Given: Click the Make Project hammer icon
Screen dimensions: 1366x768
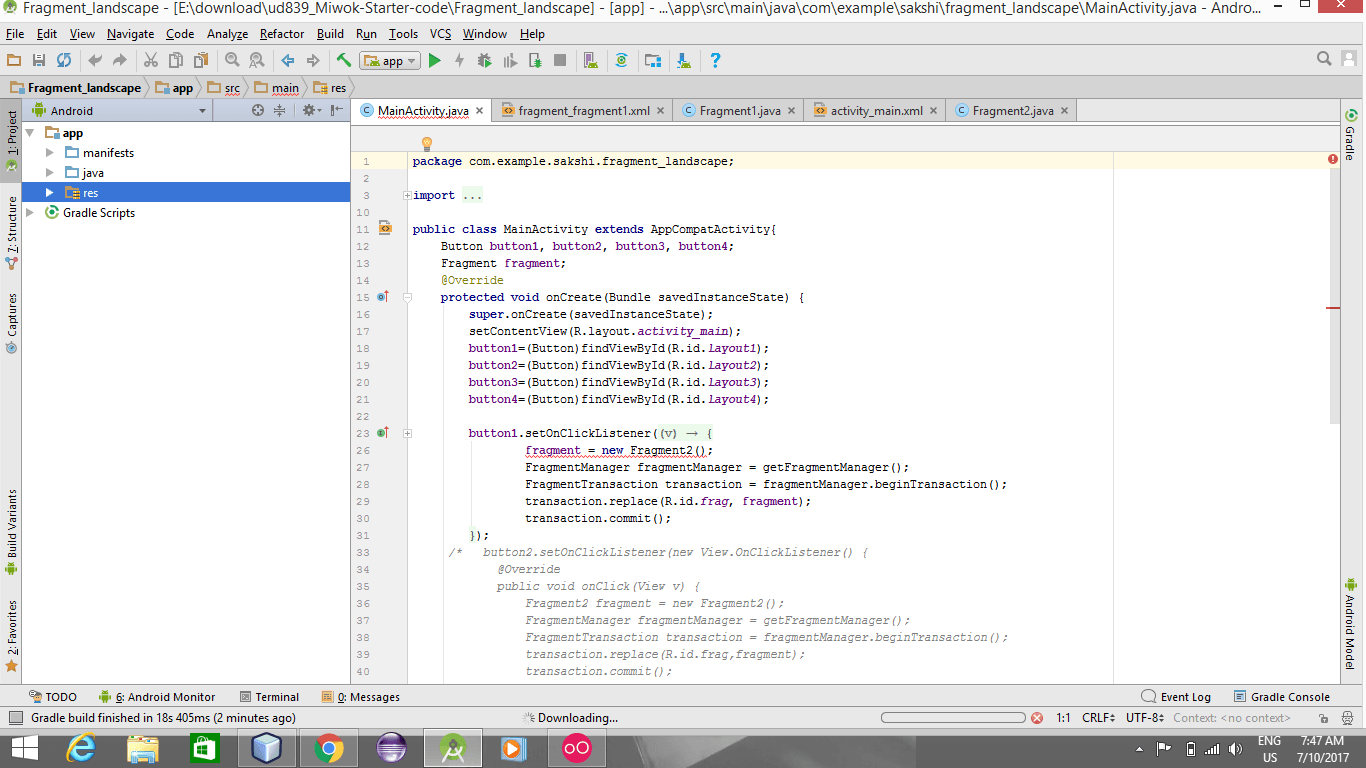Looking at the screenshot, I should [344, 61].
